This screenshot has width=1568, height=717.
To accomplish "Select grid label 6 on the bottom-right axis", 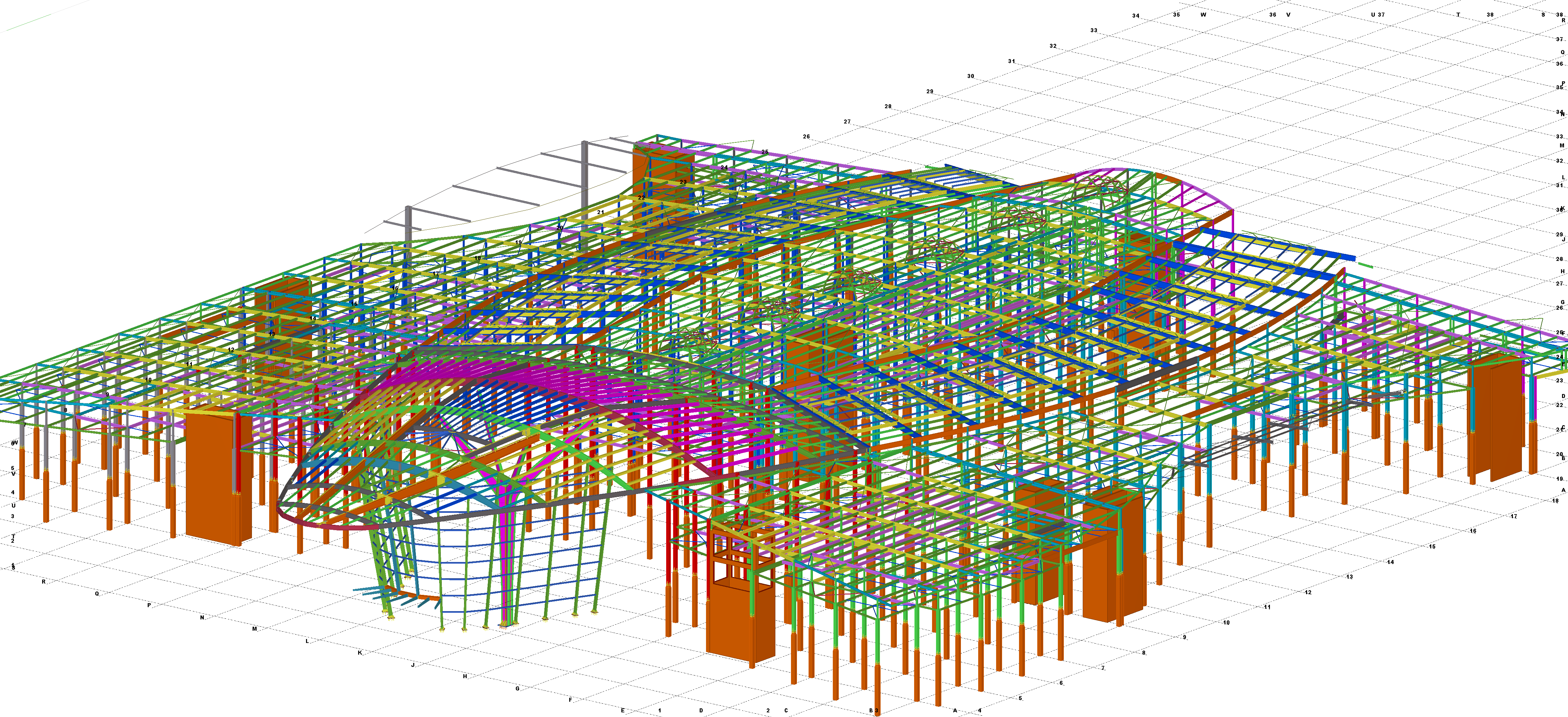I will [1061, 683].
